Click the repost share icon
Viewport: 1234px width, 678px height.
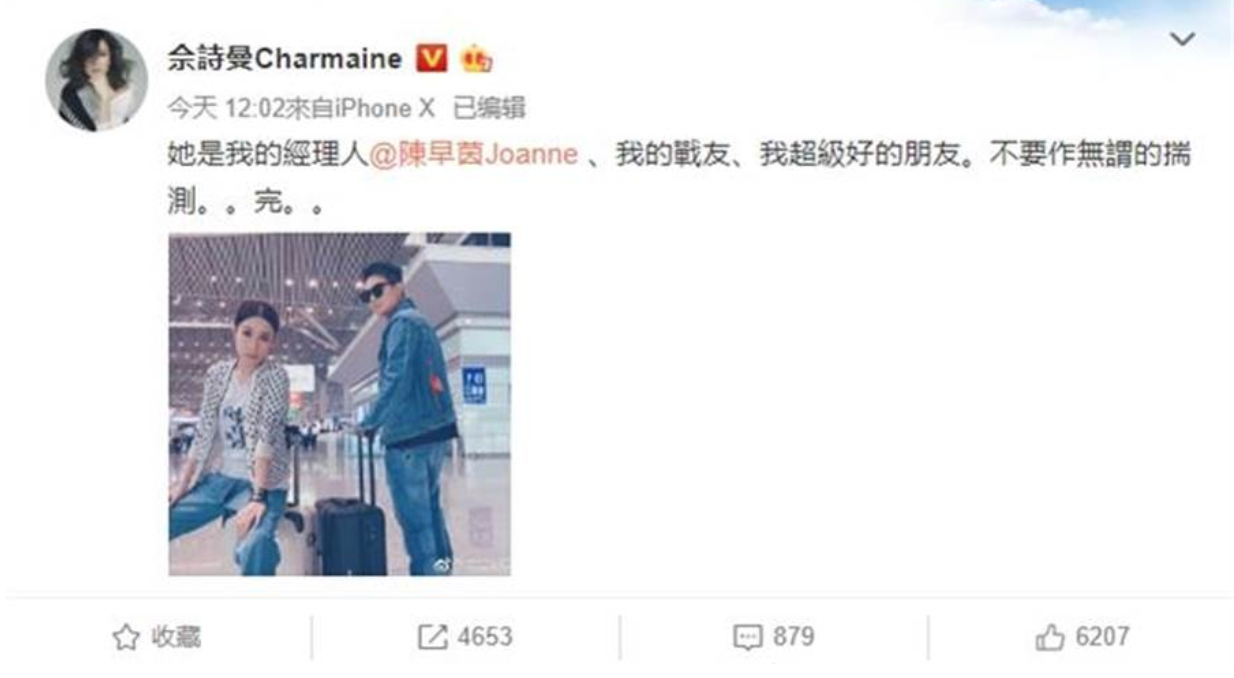pos(432,638)
